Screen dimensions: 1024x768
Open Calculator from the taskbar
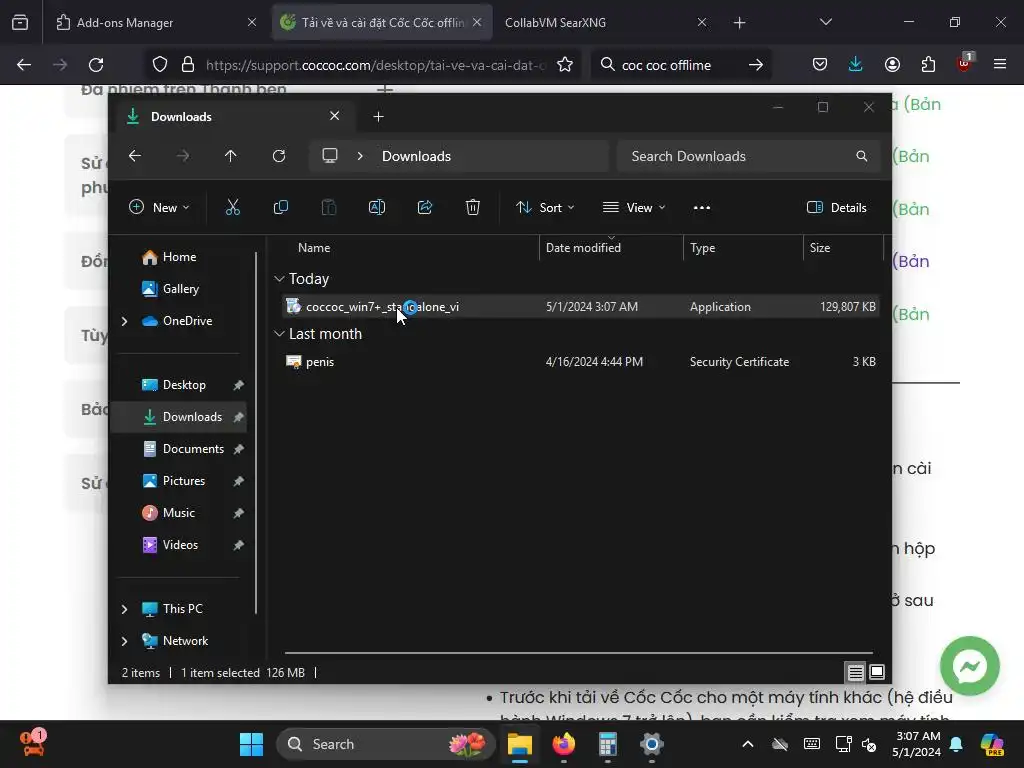[x=608, y=744]
